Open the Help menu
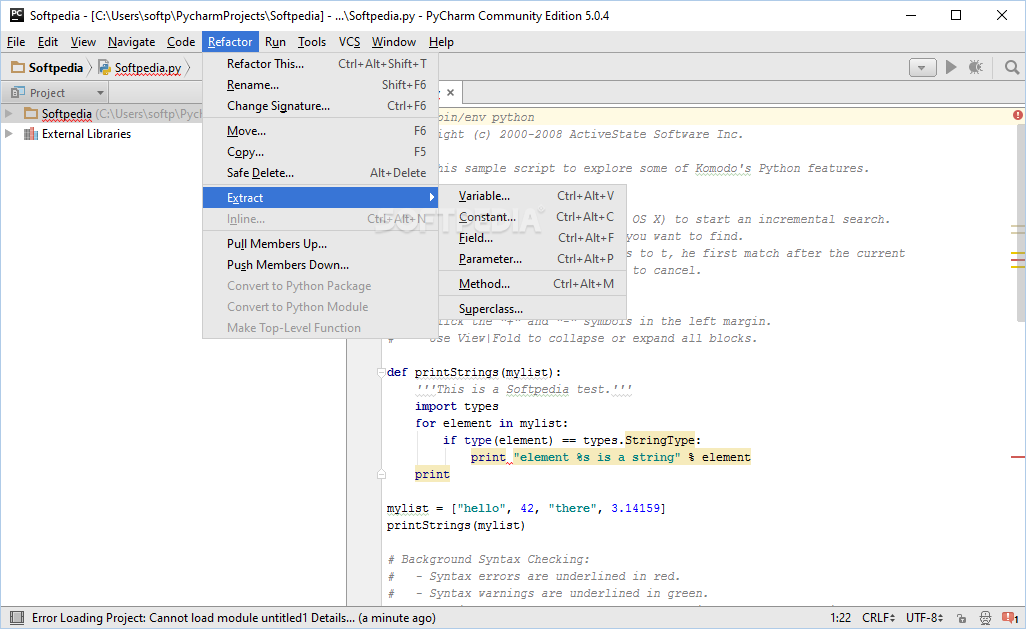This screenshot has width=1026, height=629. coord(441,42)
